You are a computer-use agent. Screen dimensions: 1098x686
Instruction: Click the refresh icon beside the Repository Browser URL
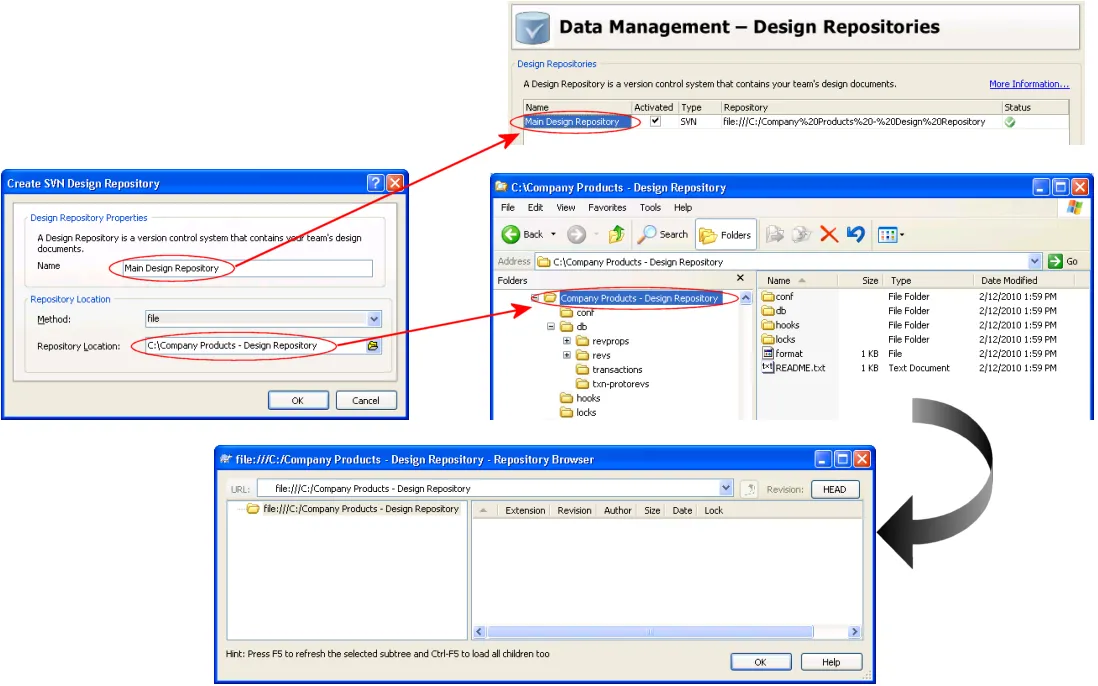point(749,489)
